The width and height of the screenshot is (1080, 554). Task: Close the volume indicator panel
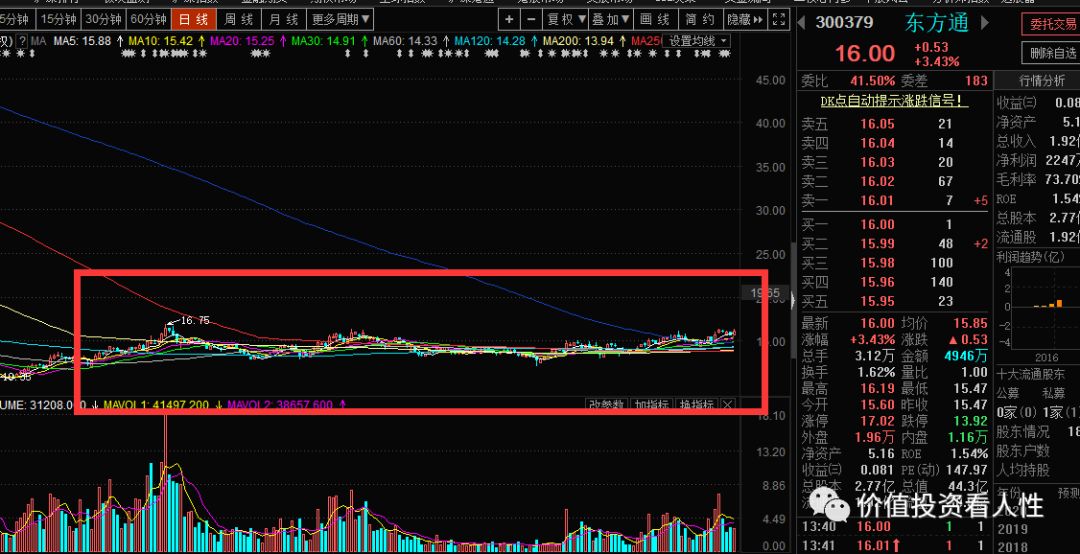(x=727, y=404)
